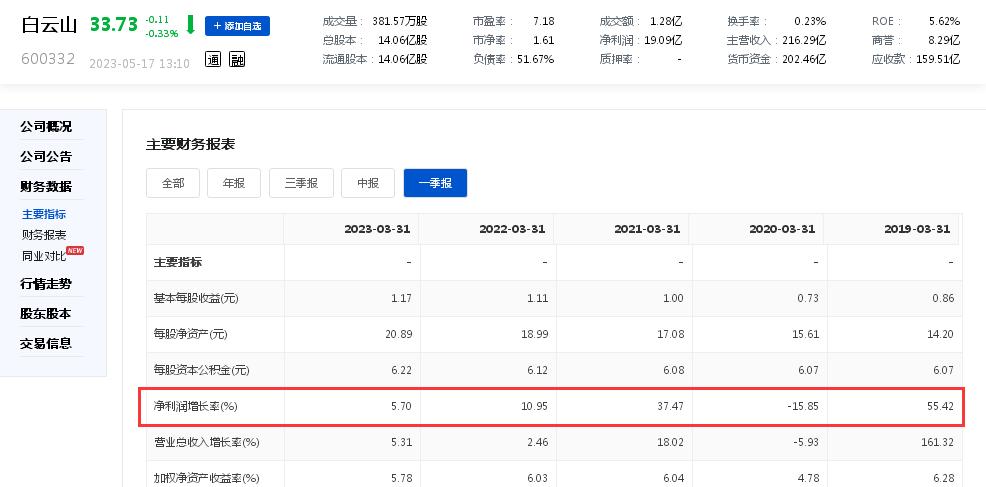Click the 每股净资产(元) row label

[191, 335]
